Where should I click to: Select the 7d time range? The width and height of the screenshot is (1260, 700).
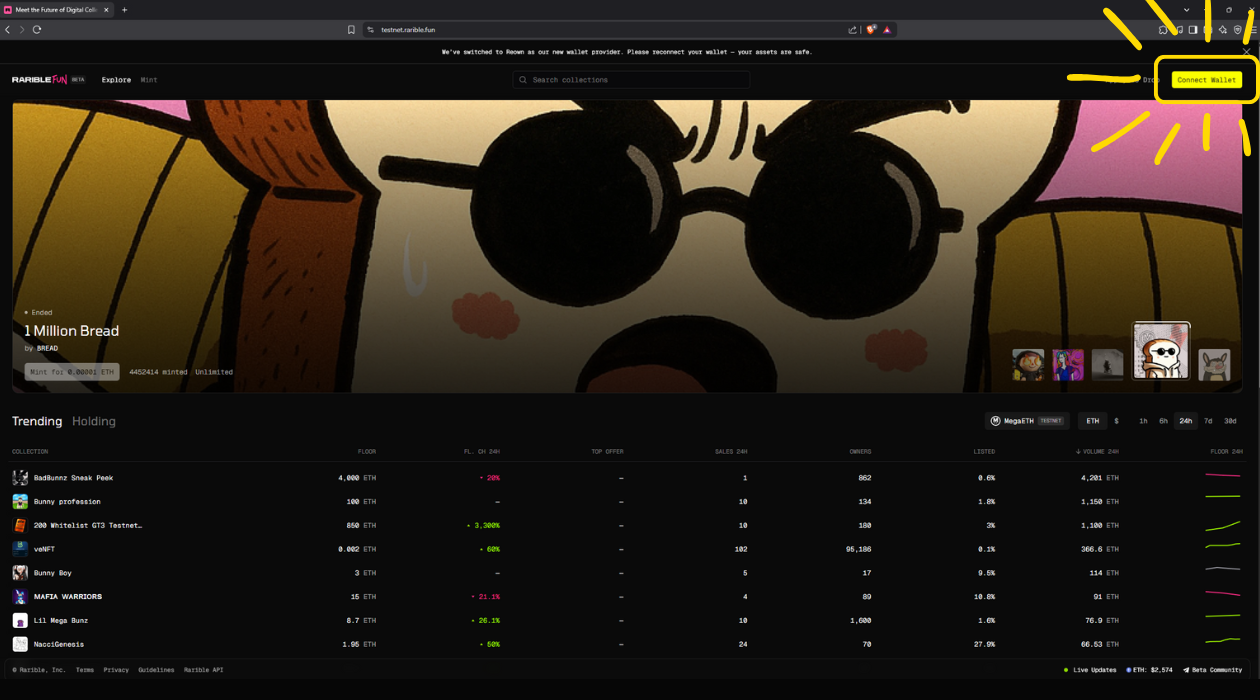1208,421
